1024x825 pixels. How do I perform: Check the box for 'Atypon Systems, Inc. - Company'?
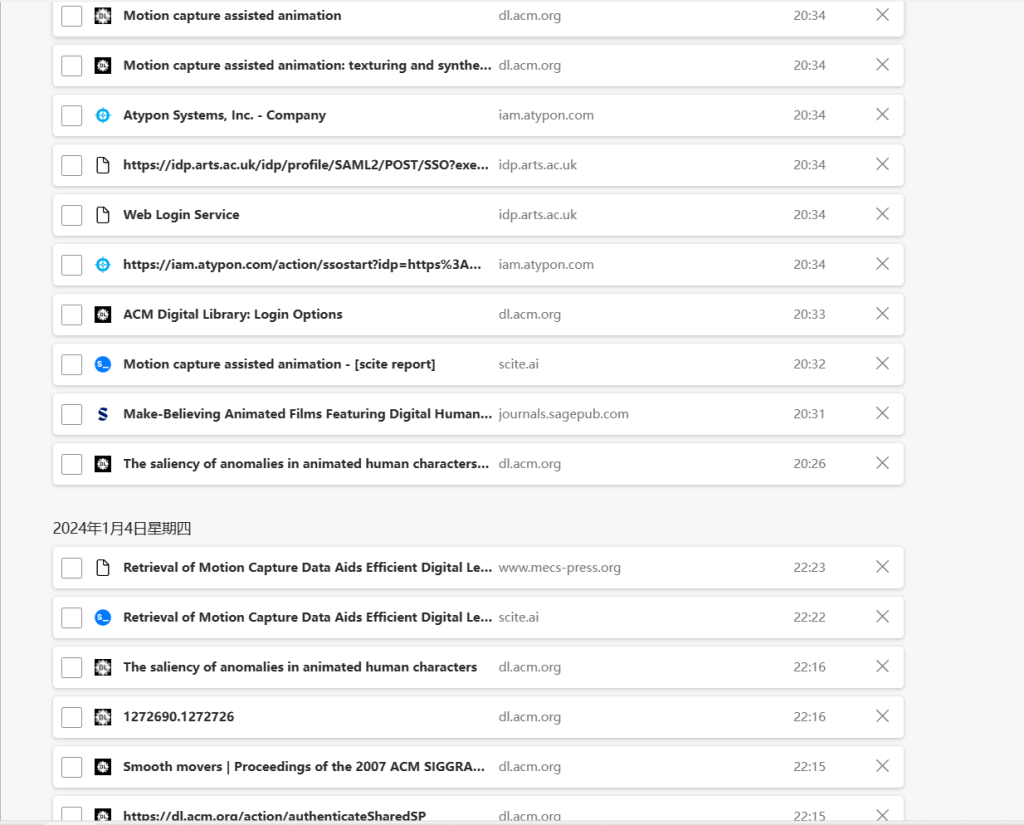pyautogui.click(x=72, y=116)
